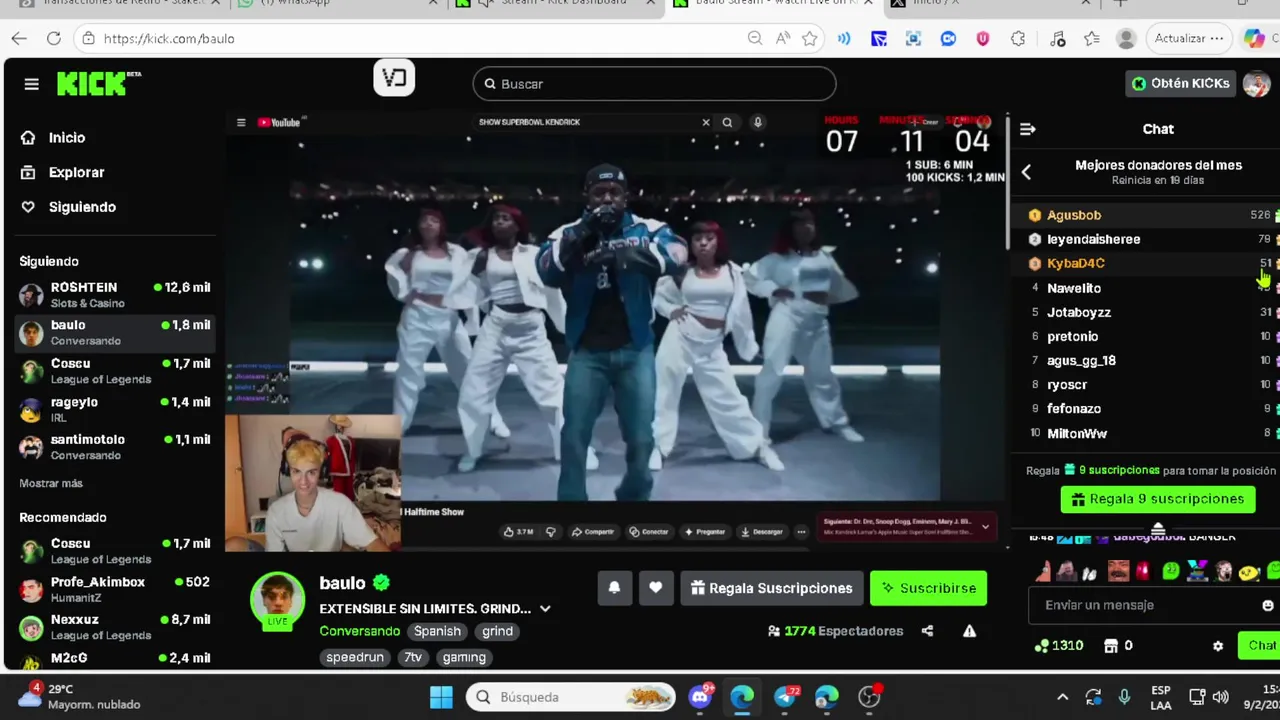Add page to favorites star

(x=810, y=38)
